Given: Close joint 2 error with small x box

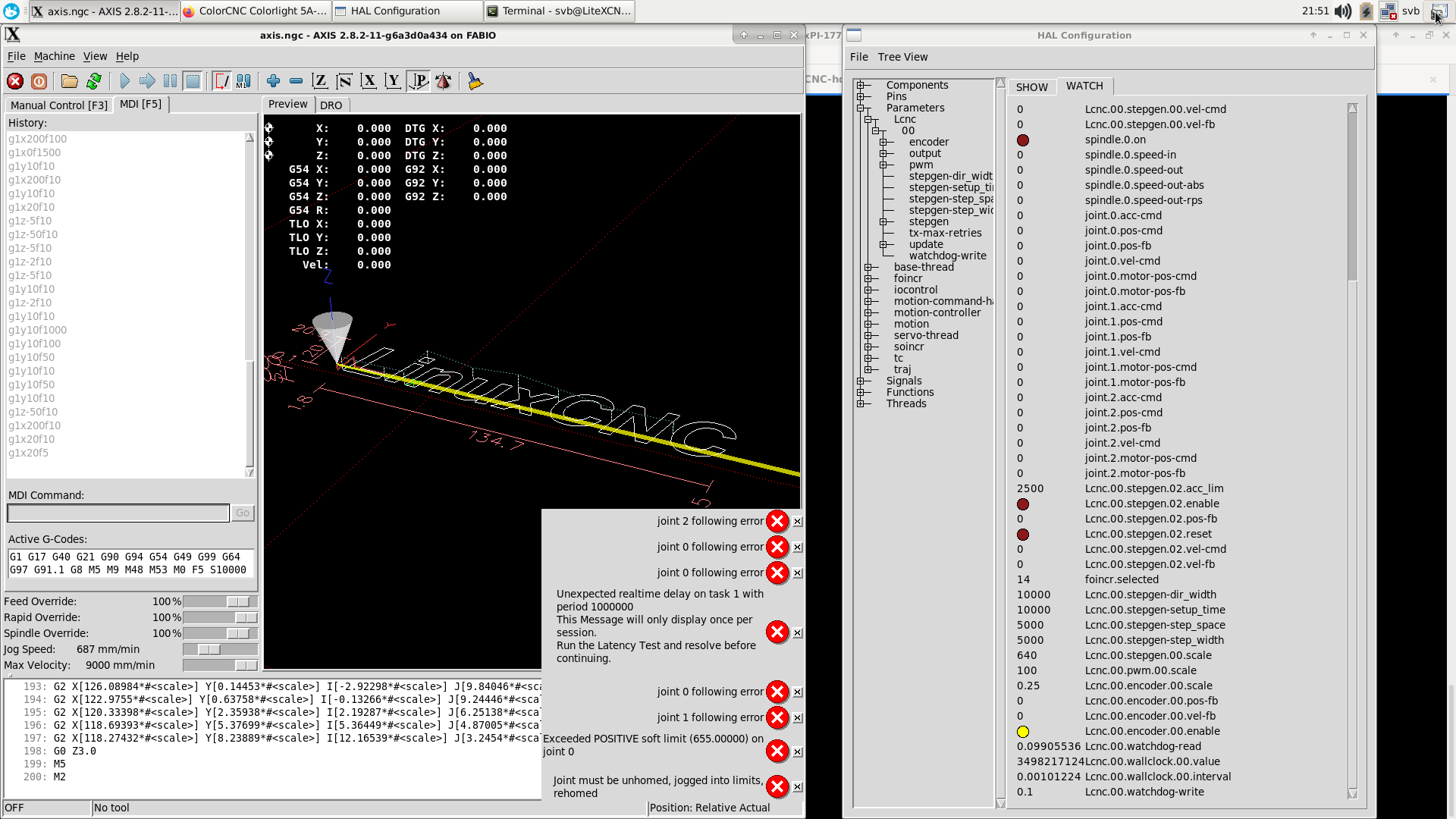Looking at the screenshot, I should point(798,522).
